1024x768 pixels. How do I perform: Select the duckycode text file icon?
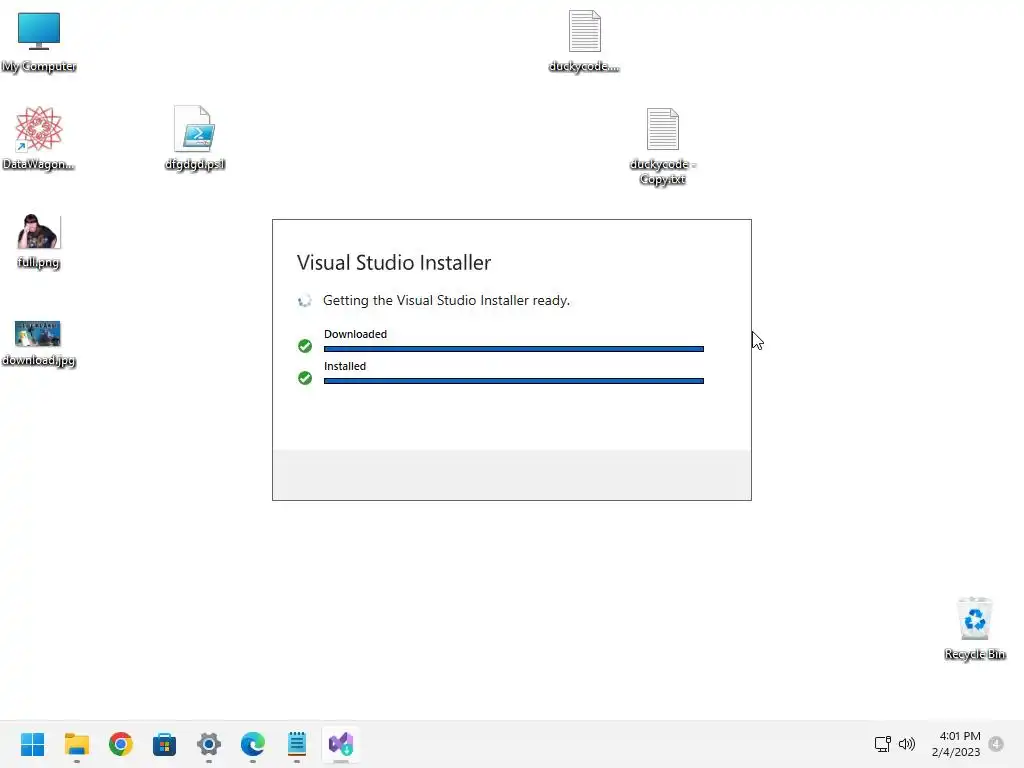point(584,42)
